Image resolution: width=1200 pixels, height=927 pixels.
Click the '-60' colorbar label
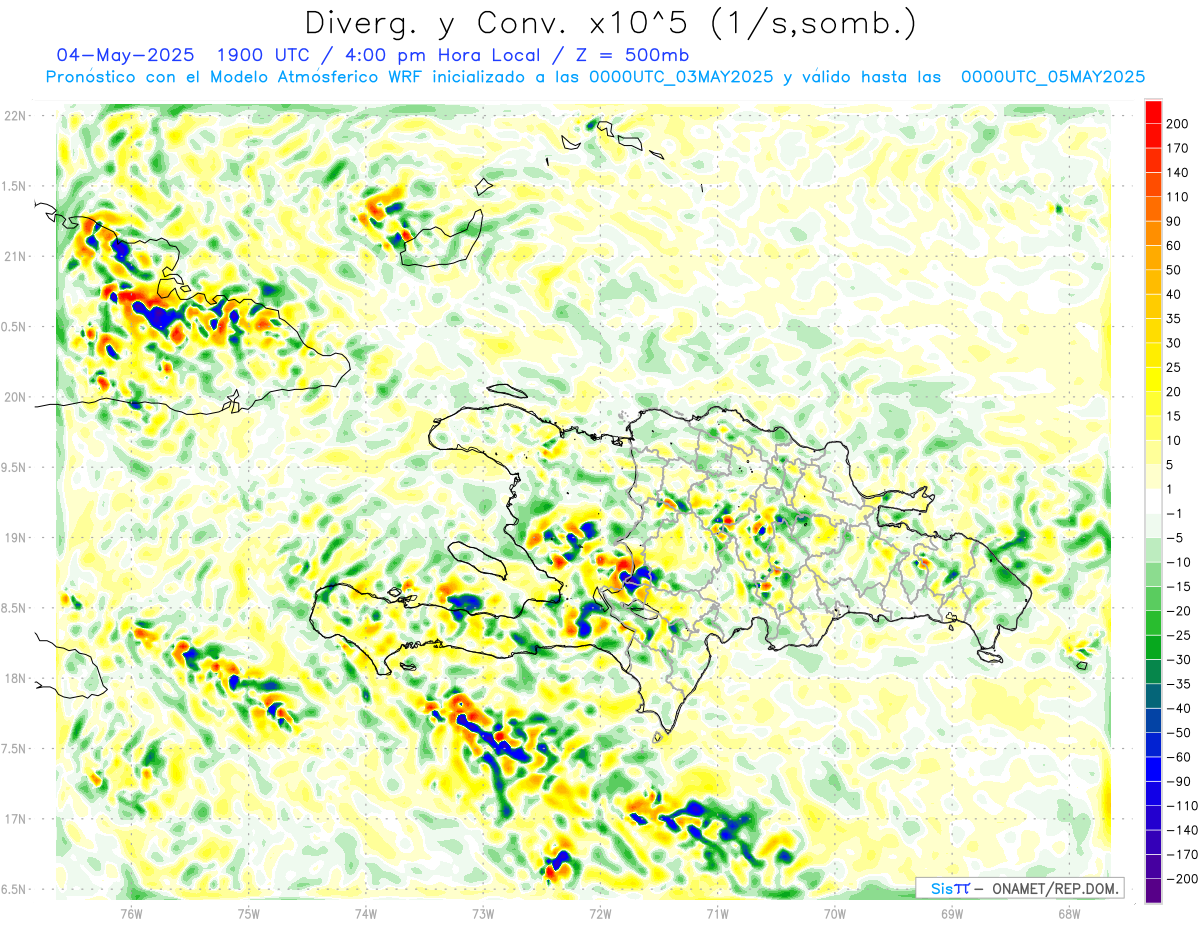pos(1179,758)
